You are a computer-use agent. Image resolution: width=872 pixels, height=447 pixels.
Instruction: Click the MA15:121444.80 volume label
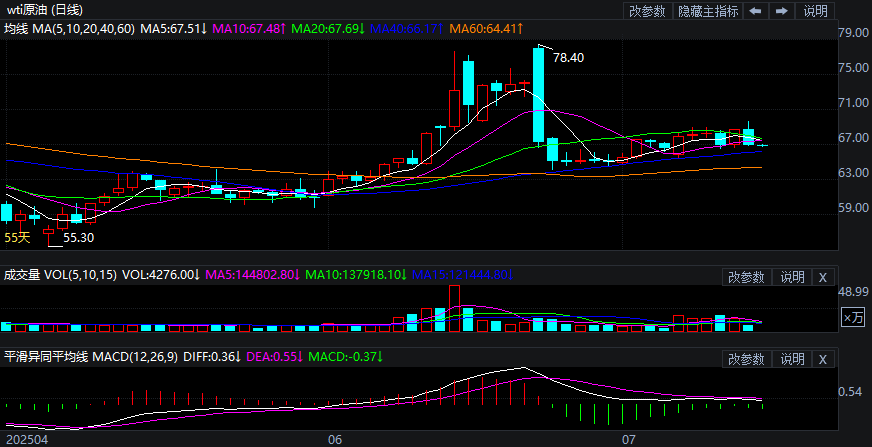463,275
